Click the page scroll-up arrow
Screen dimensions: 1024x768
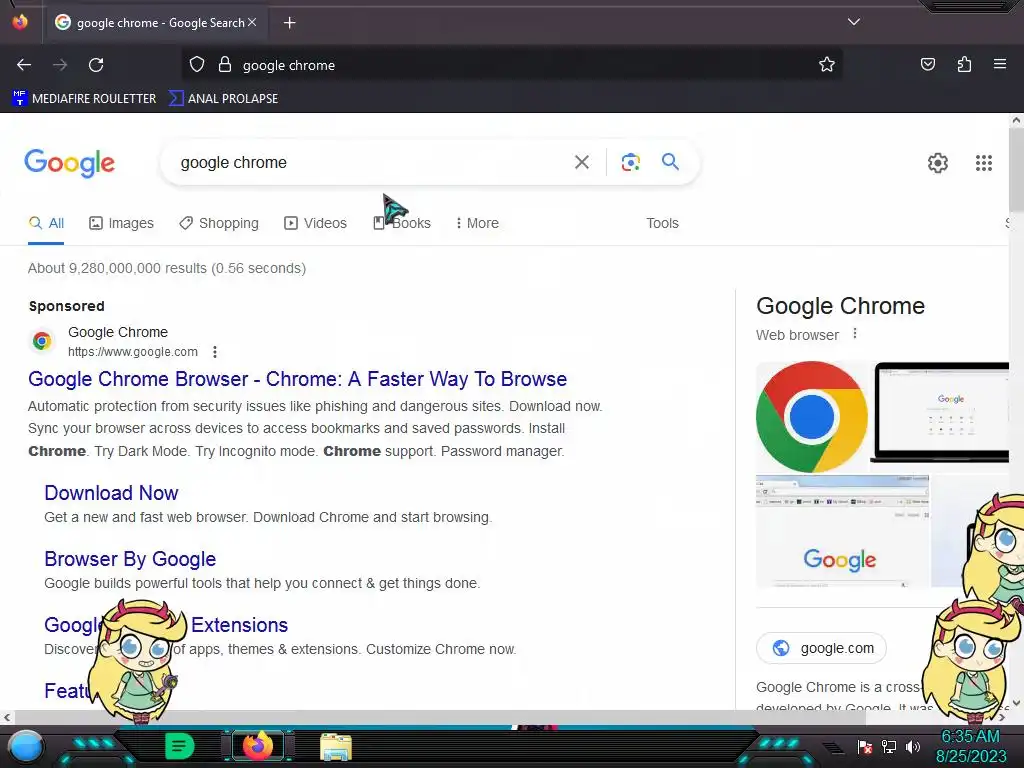point(1016,120)
